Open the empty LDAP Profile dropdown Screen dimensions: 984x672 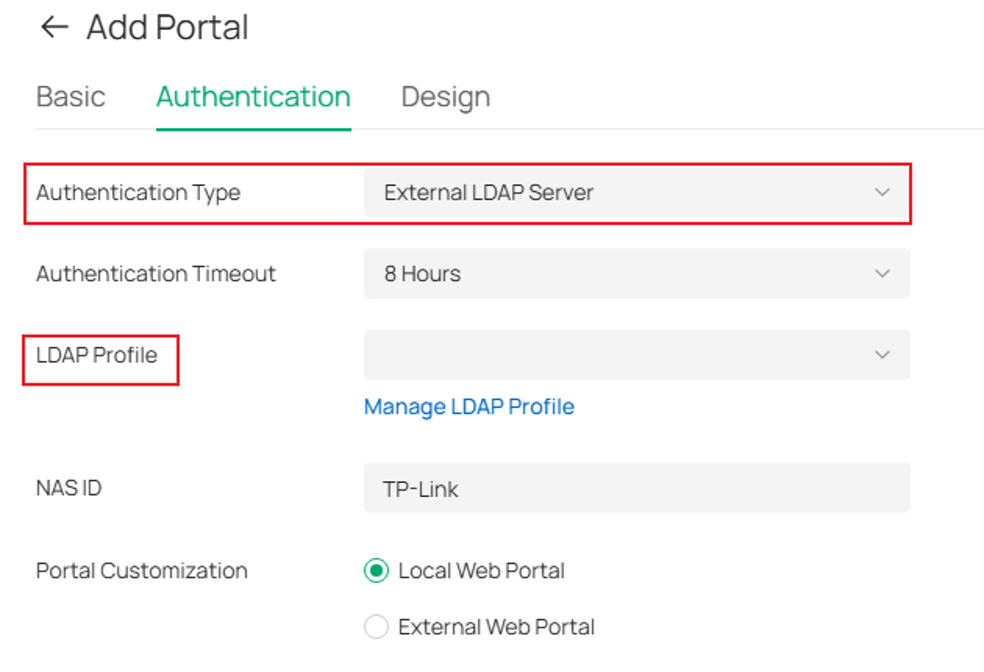(x=636, y=355)
